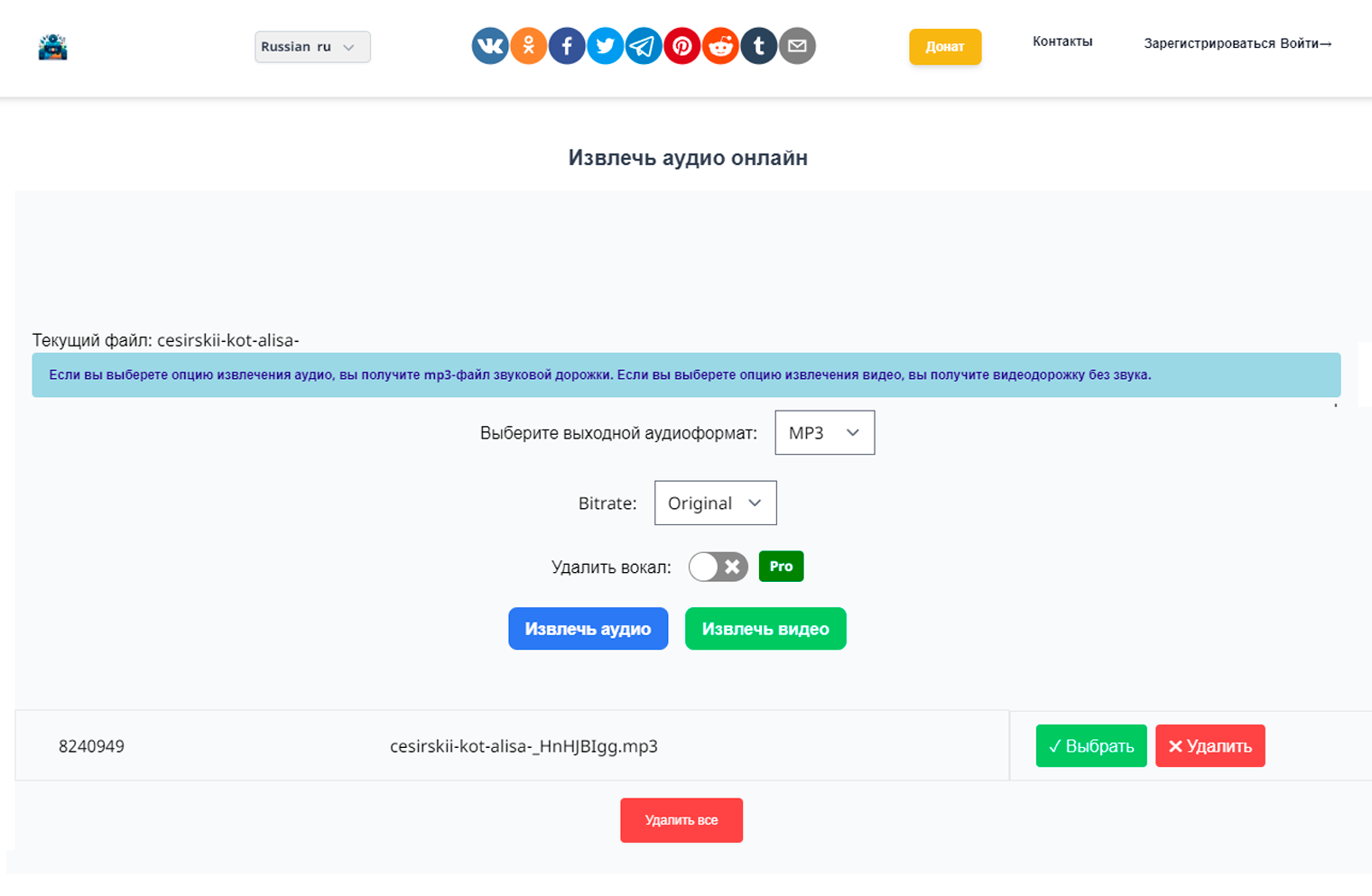This screenshot has width=1372, height=896.
Task: Share on Reddit icon
Action: click(720, 46)
